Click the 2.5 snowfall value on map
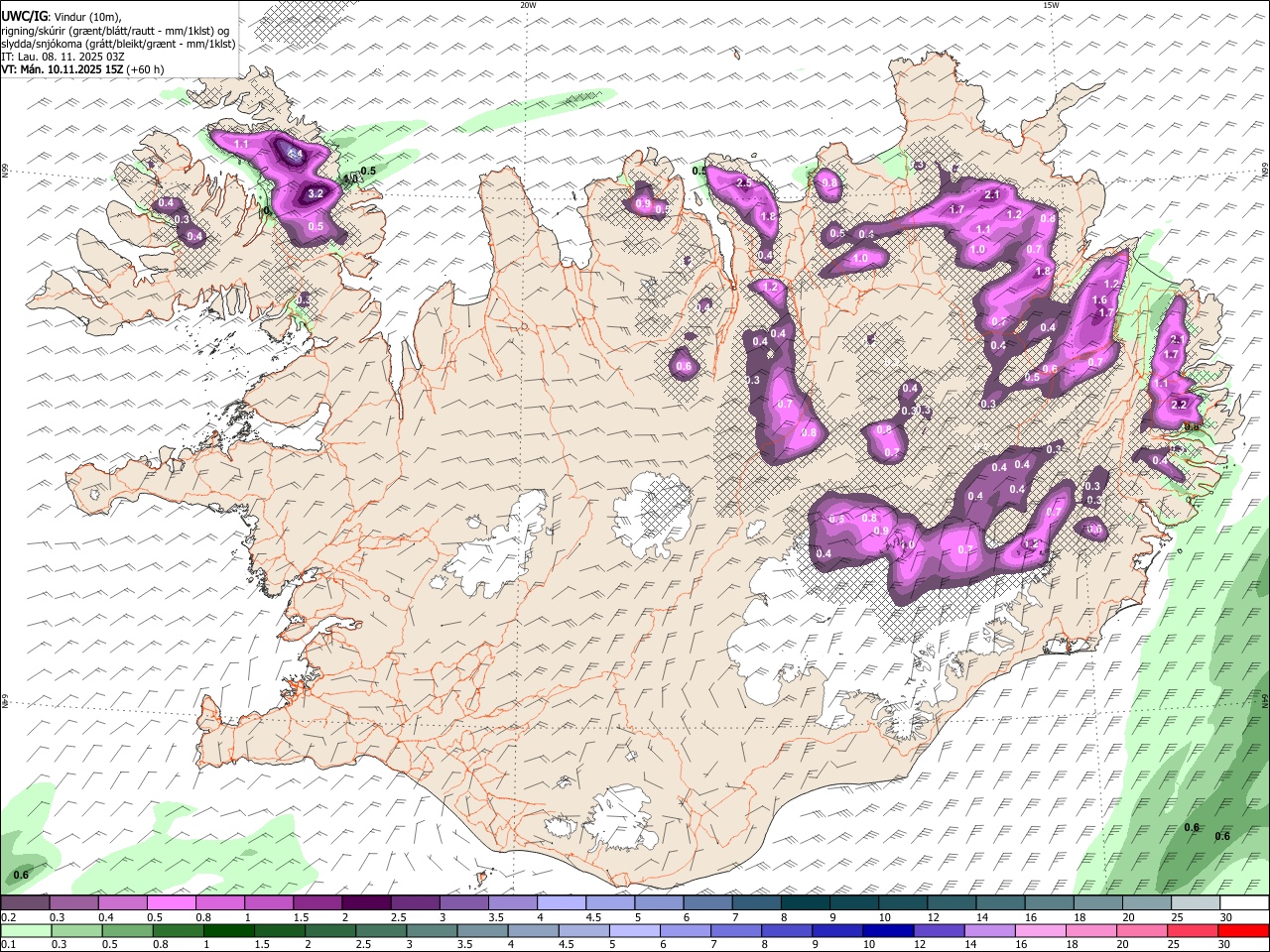1270x952 pixels. click(x=743, y=183)
